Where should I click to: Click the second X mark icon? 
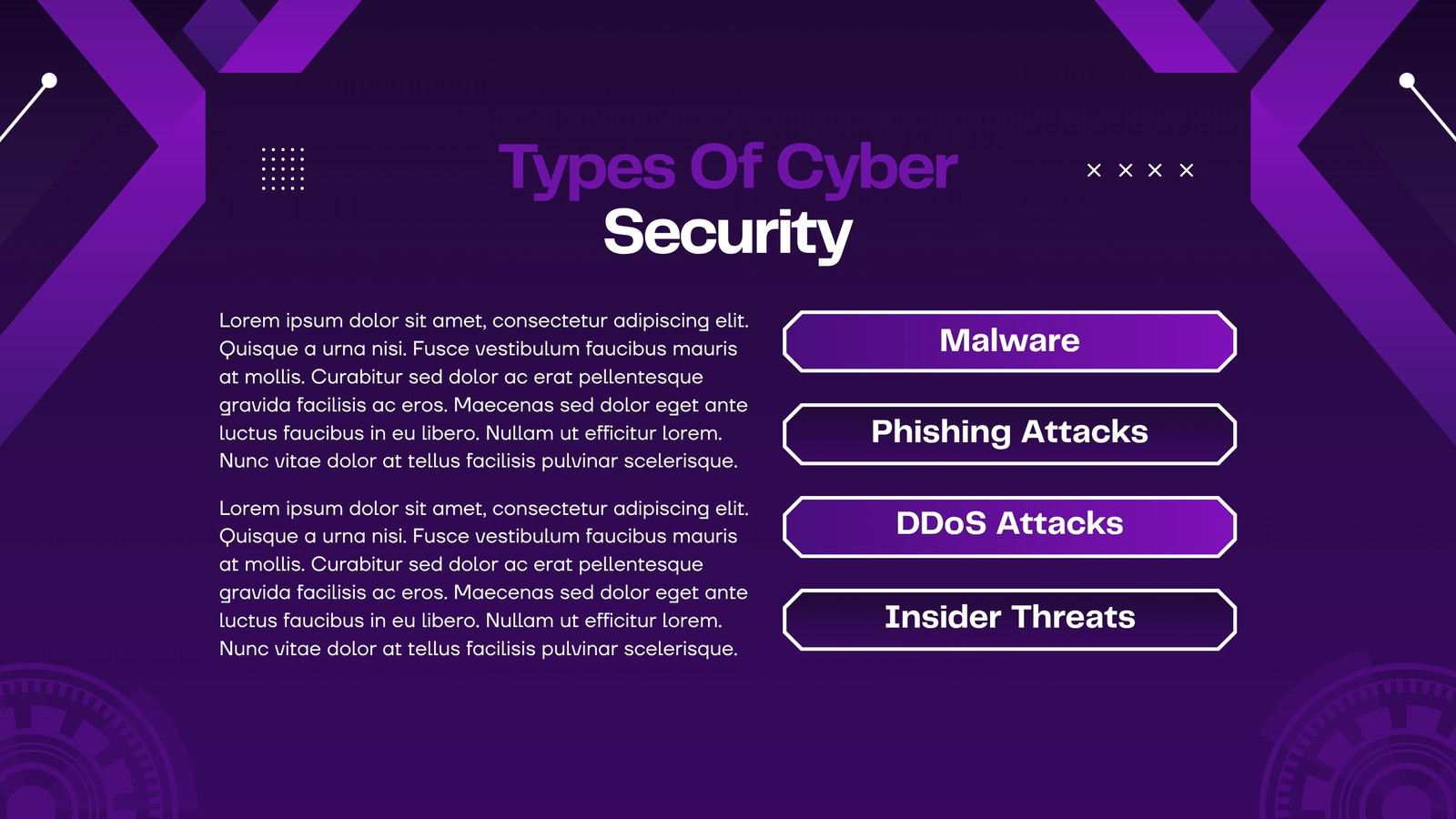(x=1126, y=170)
